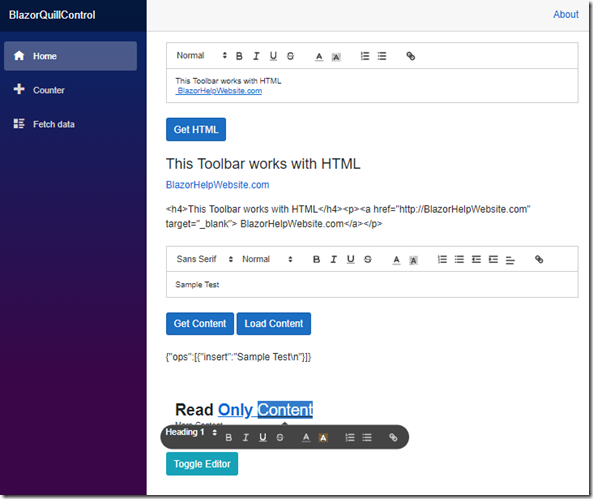The width and height of the screenshot is (593, 499).
Task: Click bullet list icon in the dark bubble toolbar
Action: pos(367,437)
